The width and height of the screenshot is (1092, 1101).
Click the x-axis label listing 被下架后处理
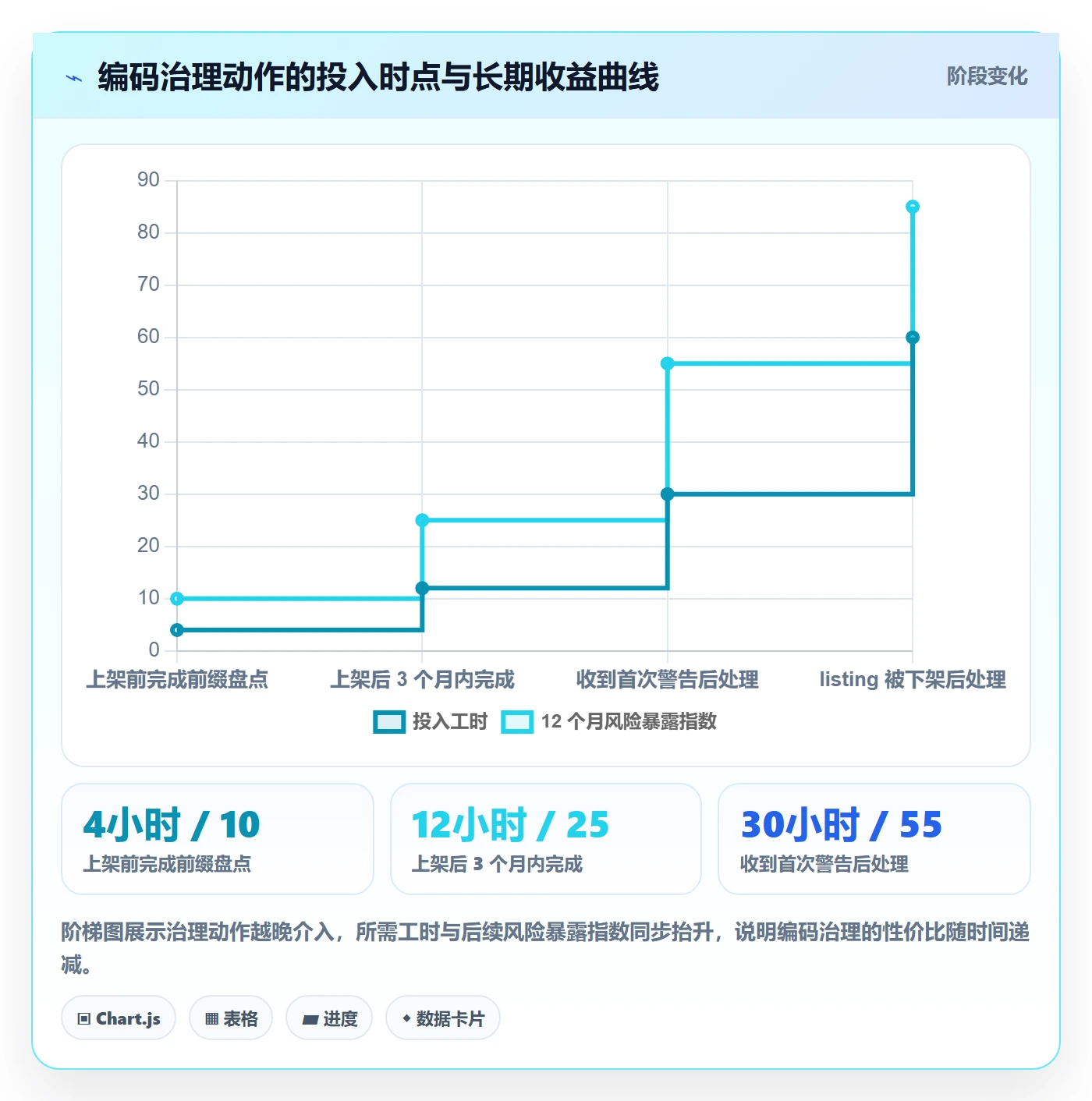coord(913,679)
